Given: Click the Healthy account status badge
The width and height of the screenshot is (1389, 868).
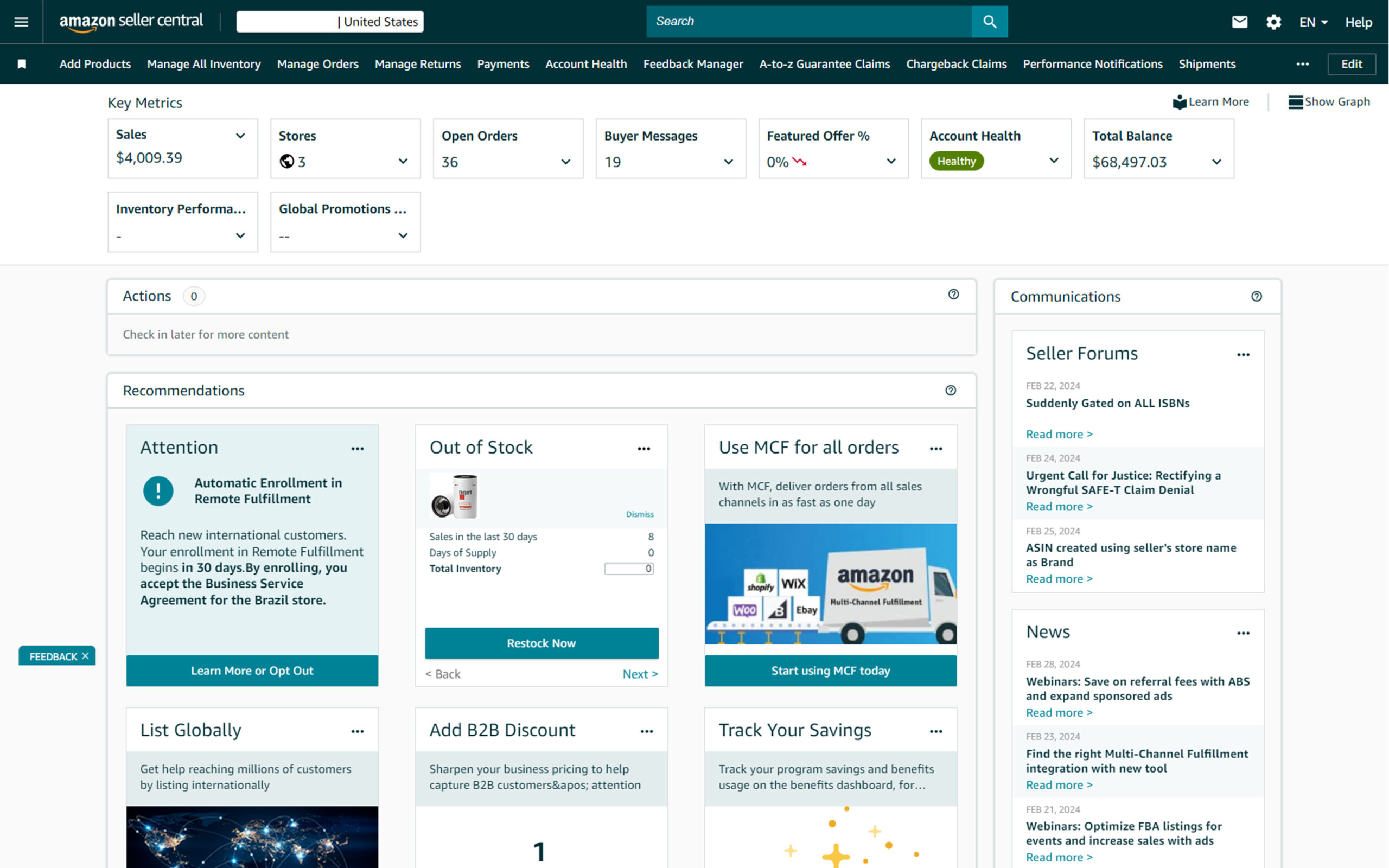Looking at the screenshot, I should click(956, 161).
